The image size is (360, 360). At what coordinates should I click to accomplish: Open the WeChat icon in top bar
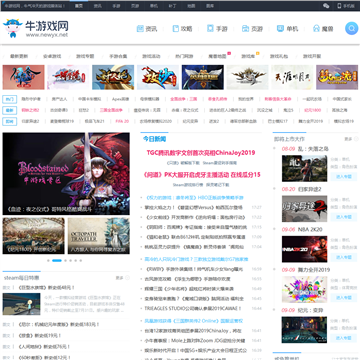pyautogui.click(x=326, y=6)
